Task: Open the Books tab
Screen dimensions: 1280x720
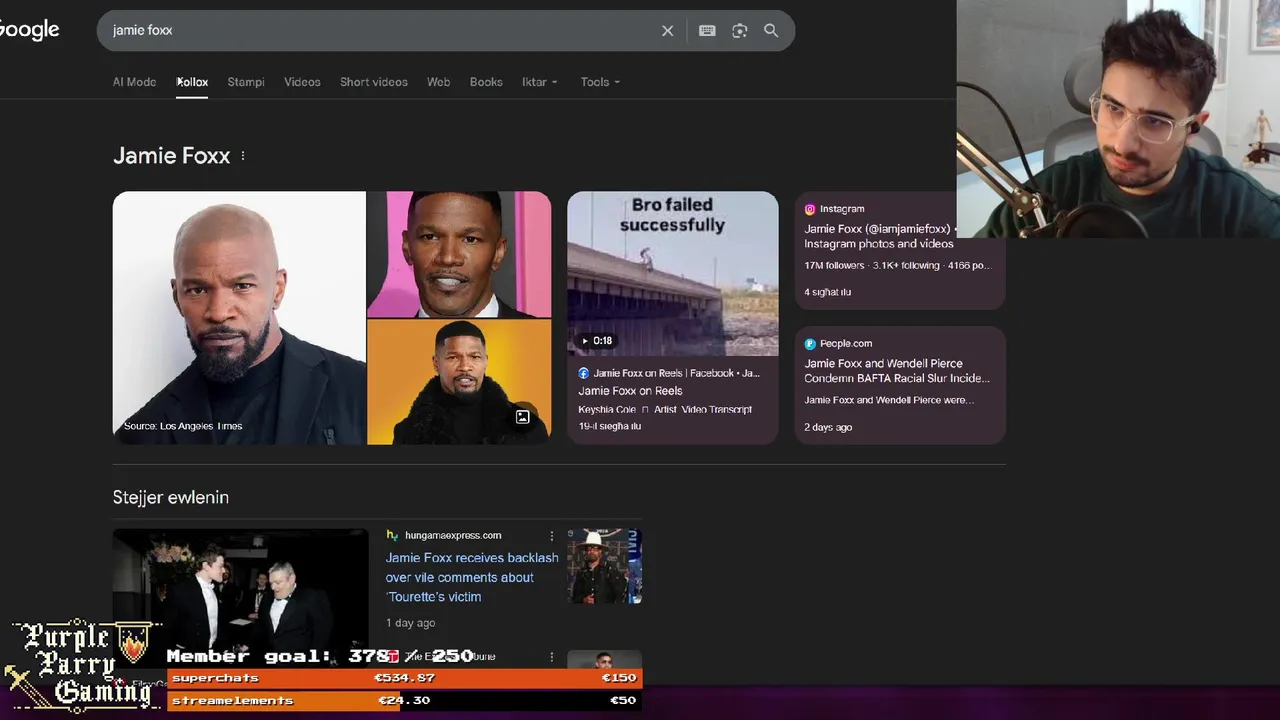Action: click(x=486, y=82)
